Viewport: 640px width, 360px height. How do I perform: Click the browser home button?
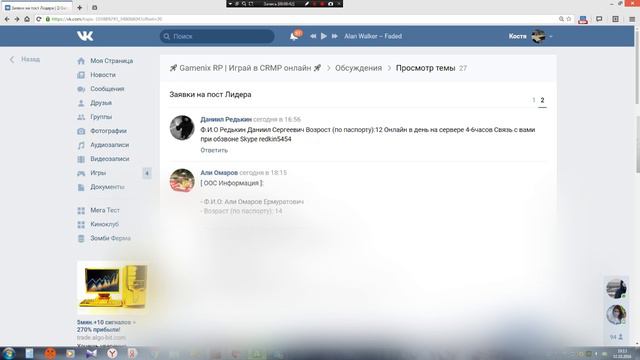pyautogui.click(x=27, y=19)
